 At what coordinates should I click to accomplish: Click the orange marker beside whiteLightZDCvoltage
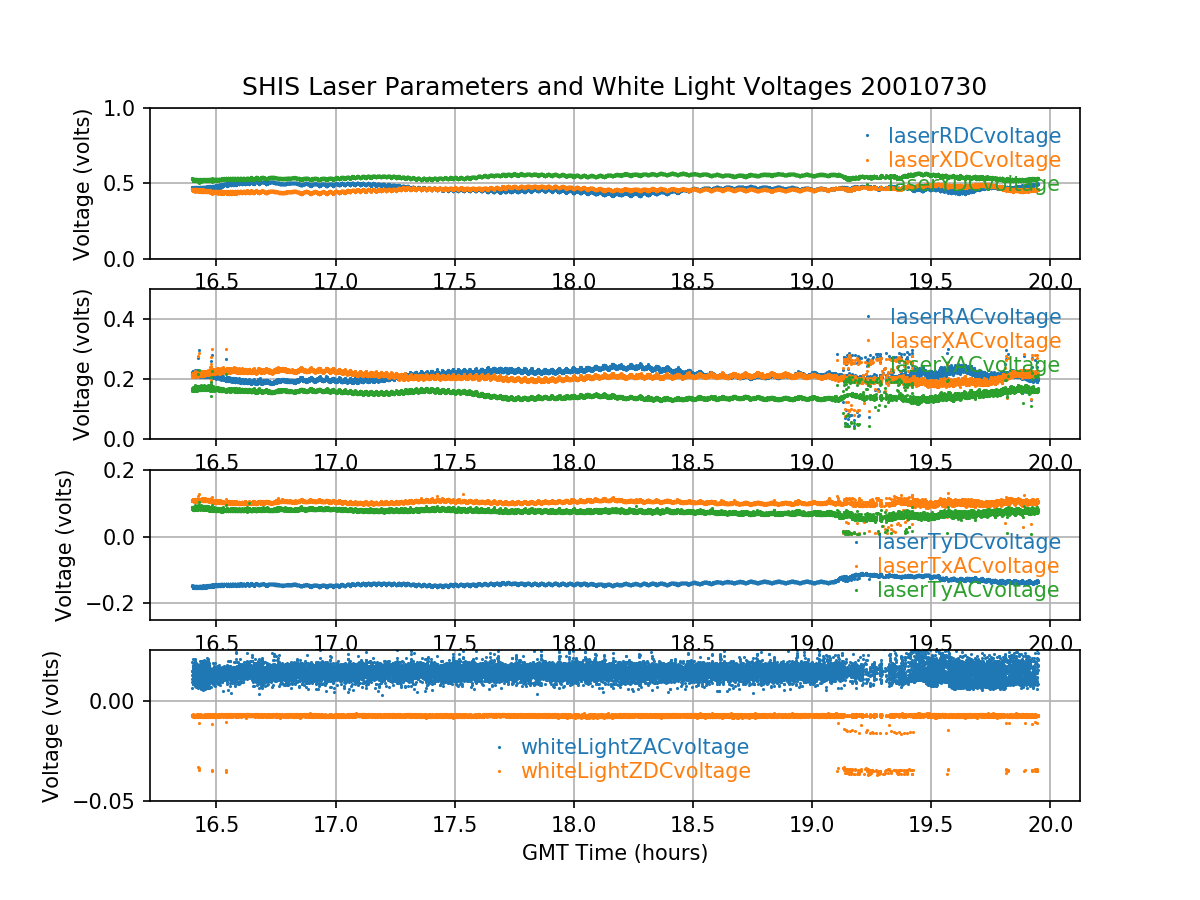pyautogui.click(x=500, y=771)
